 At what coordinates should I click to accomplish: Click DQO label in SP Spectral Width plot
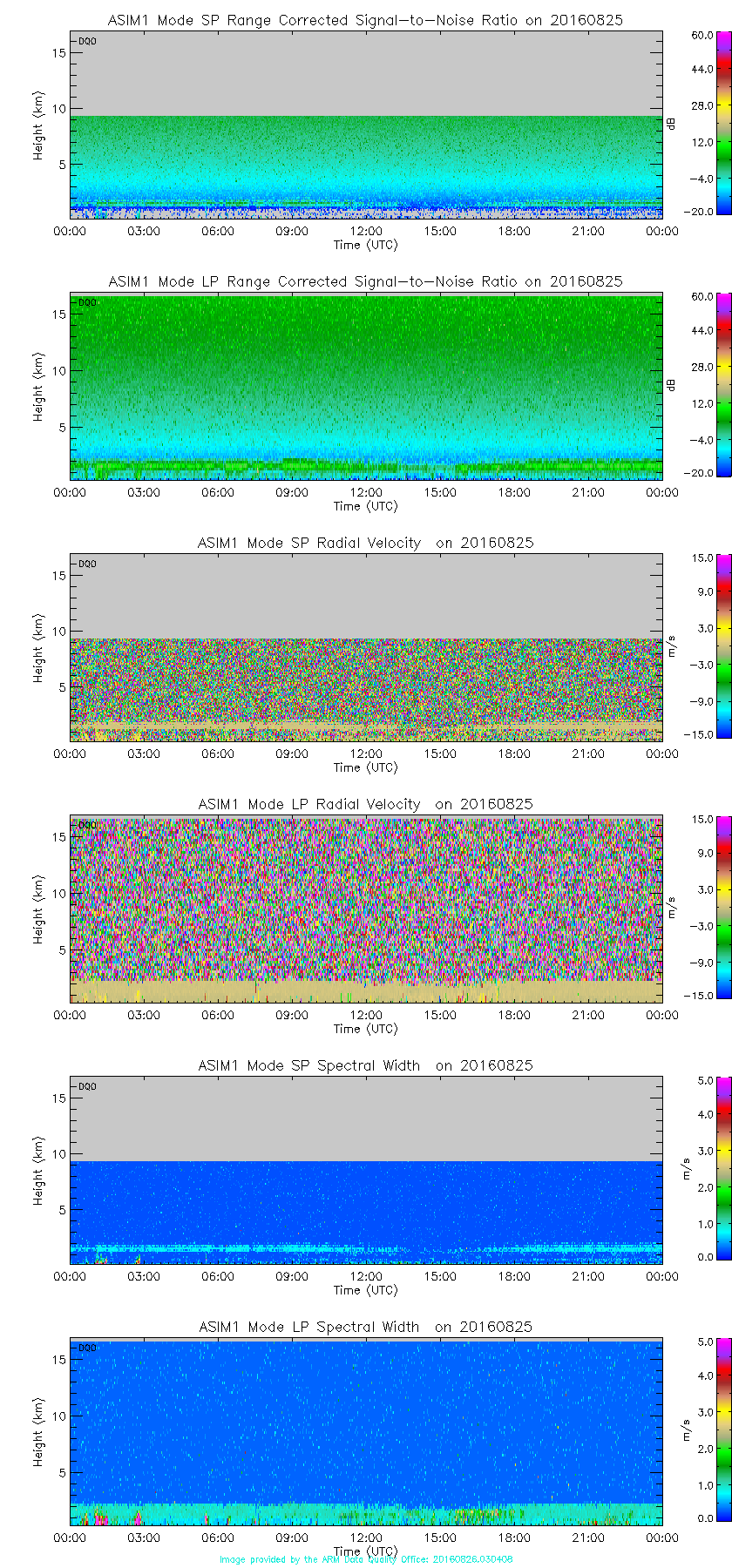(87, 1086)
